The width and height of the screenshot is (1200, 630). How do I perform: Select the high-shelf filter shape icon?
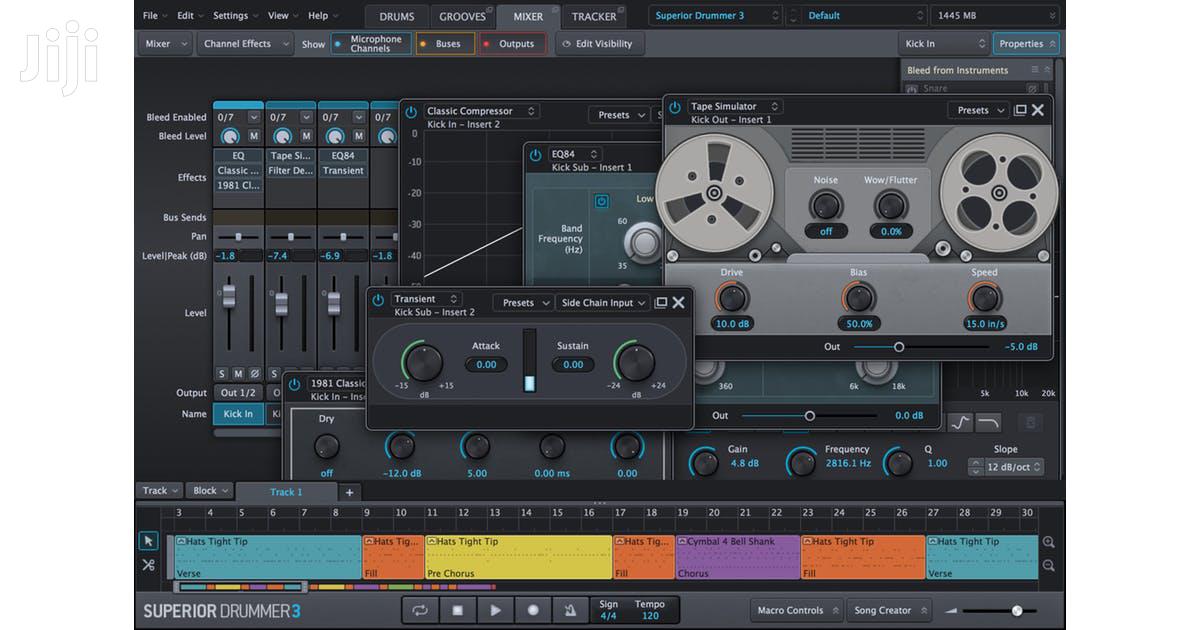[960, 422]
